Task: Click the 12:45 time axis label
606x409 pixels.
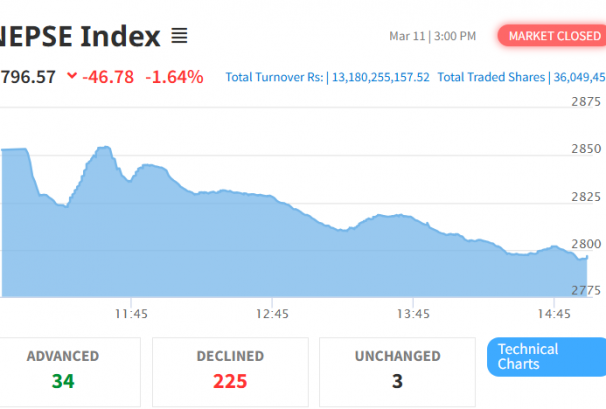Action: (273, 314)
